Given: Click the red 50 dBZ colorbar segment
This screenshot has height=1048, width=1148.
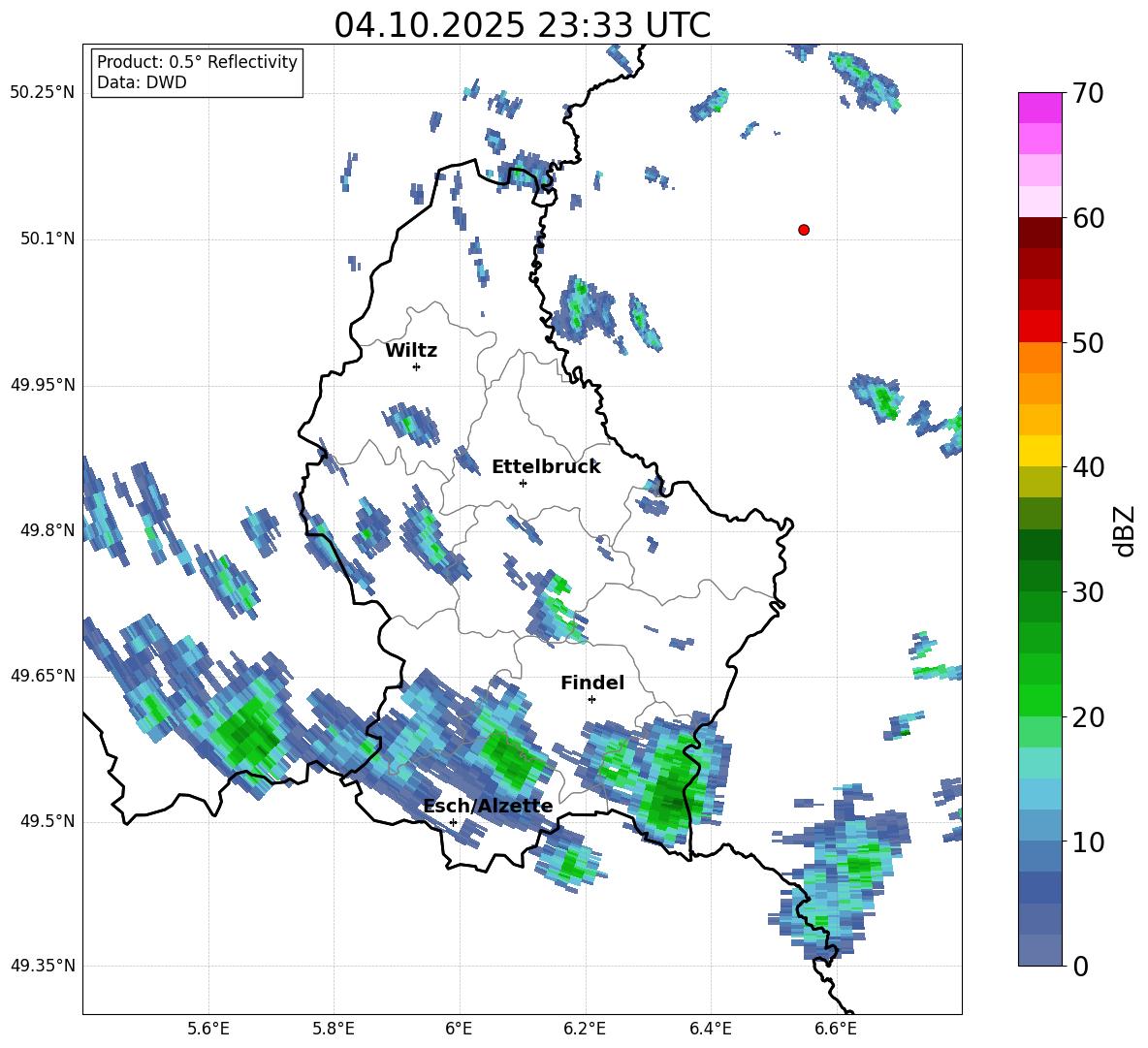Looking at the screenshot, I should (1040, 327).
